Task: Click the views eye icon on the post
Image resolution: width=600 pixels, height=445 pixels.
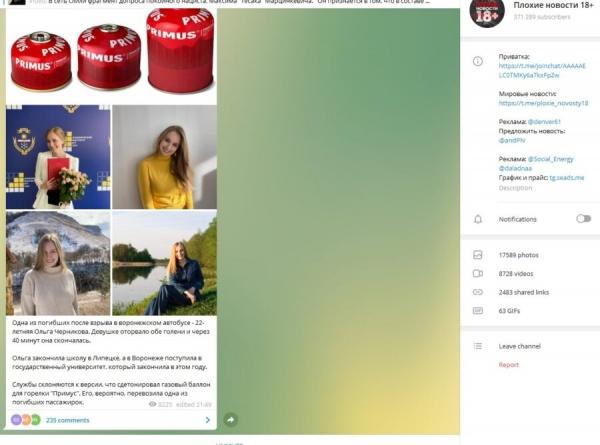Action: pyautogui.click(x=152, y=404)
